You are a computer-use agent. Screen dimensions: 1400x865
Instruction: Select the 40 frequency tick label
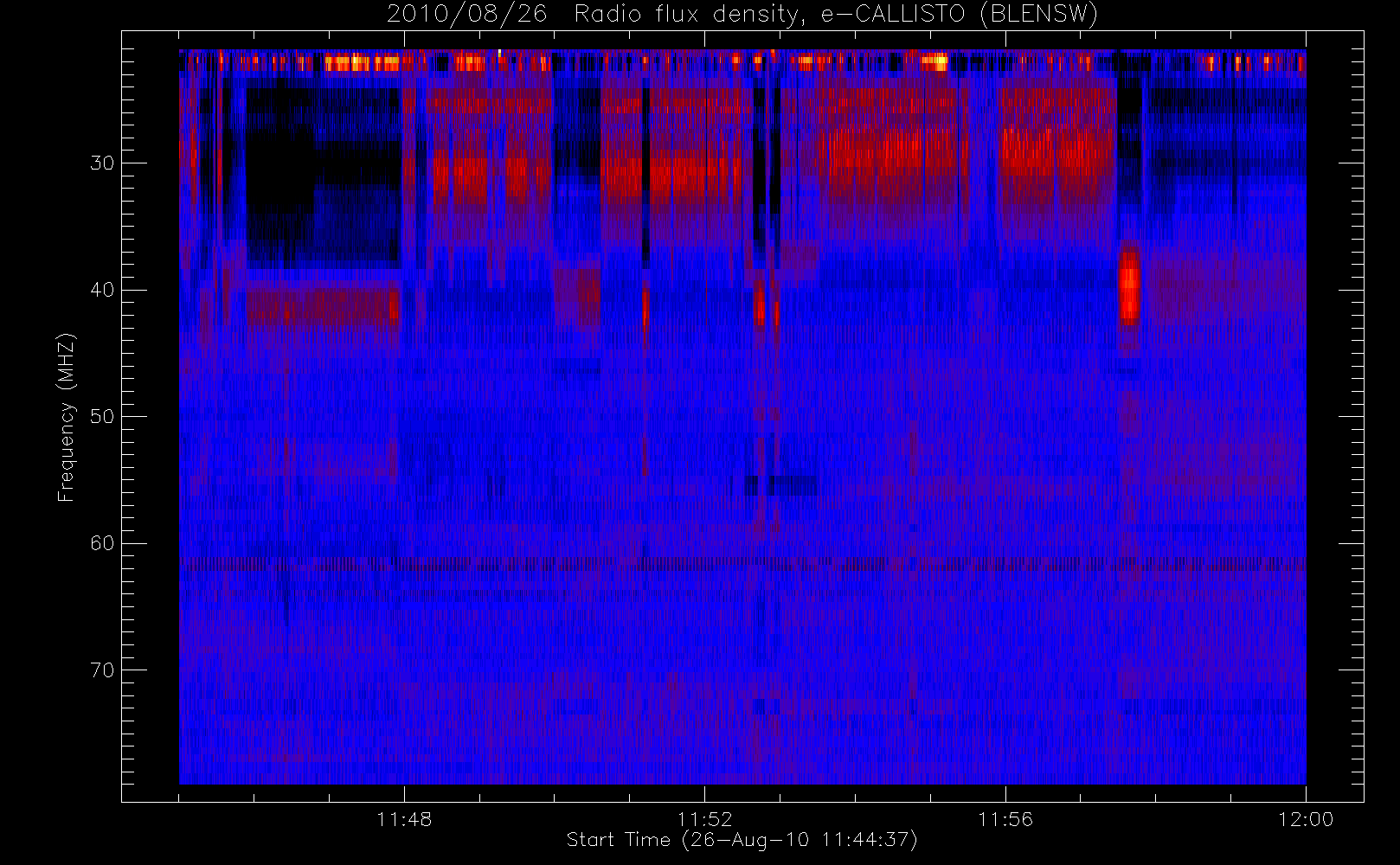(102, 290)
